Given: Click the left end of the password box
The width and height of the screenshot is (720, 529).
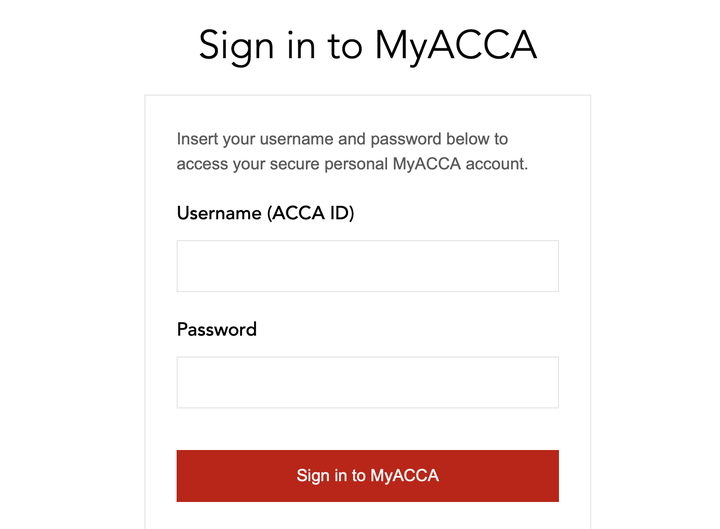Looking at the screenshot, I should (x=192, y=382).
